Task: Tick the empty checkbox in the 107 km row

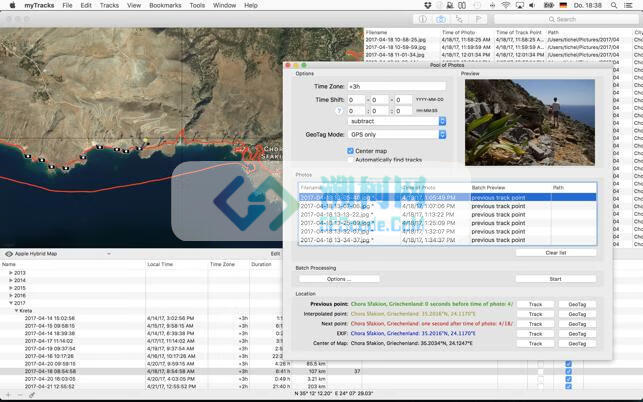Action: point(540,372)
